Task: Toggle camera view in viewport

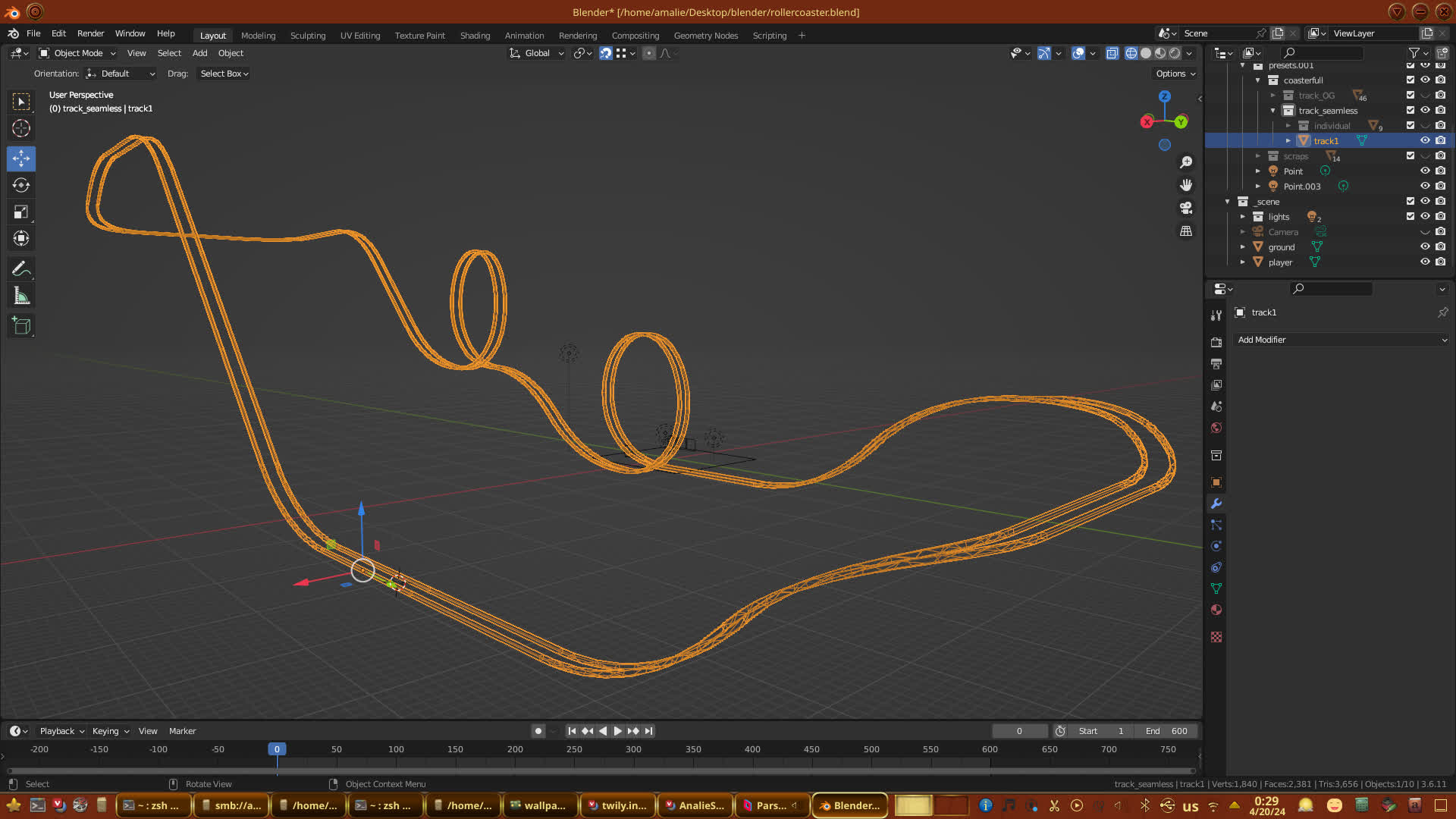Action: tap(1186, 208)
